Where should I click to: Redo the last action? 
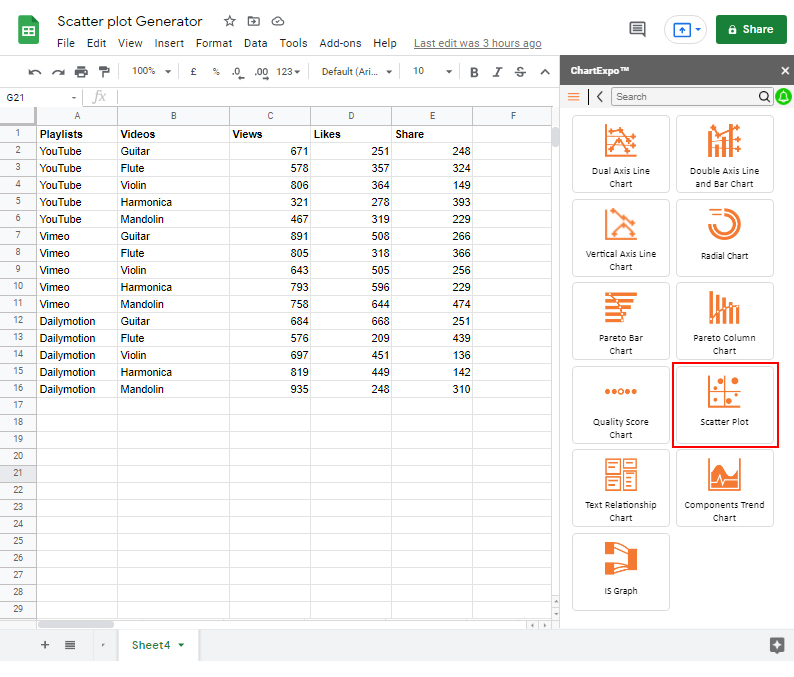click(58, 72)
